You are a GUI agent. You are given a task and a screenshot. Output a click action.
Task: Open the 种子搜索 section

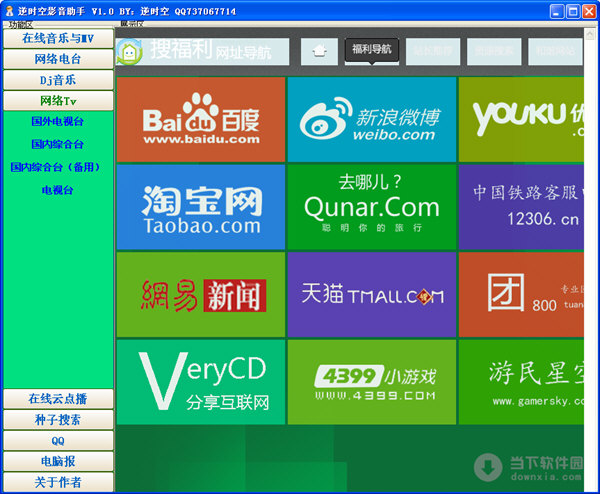pos(58,420)
